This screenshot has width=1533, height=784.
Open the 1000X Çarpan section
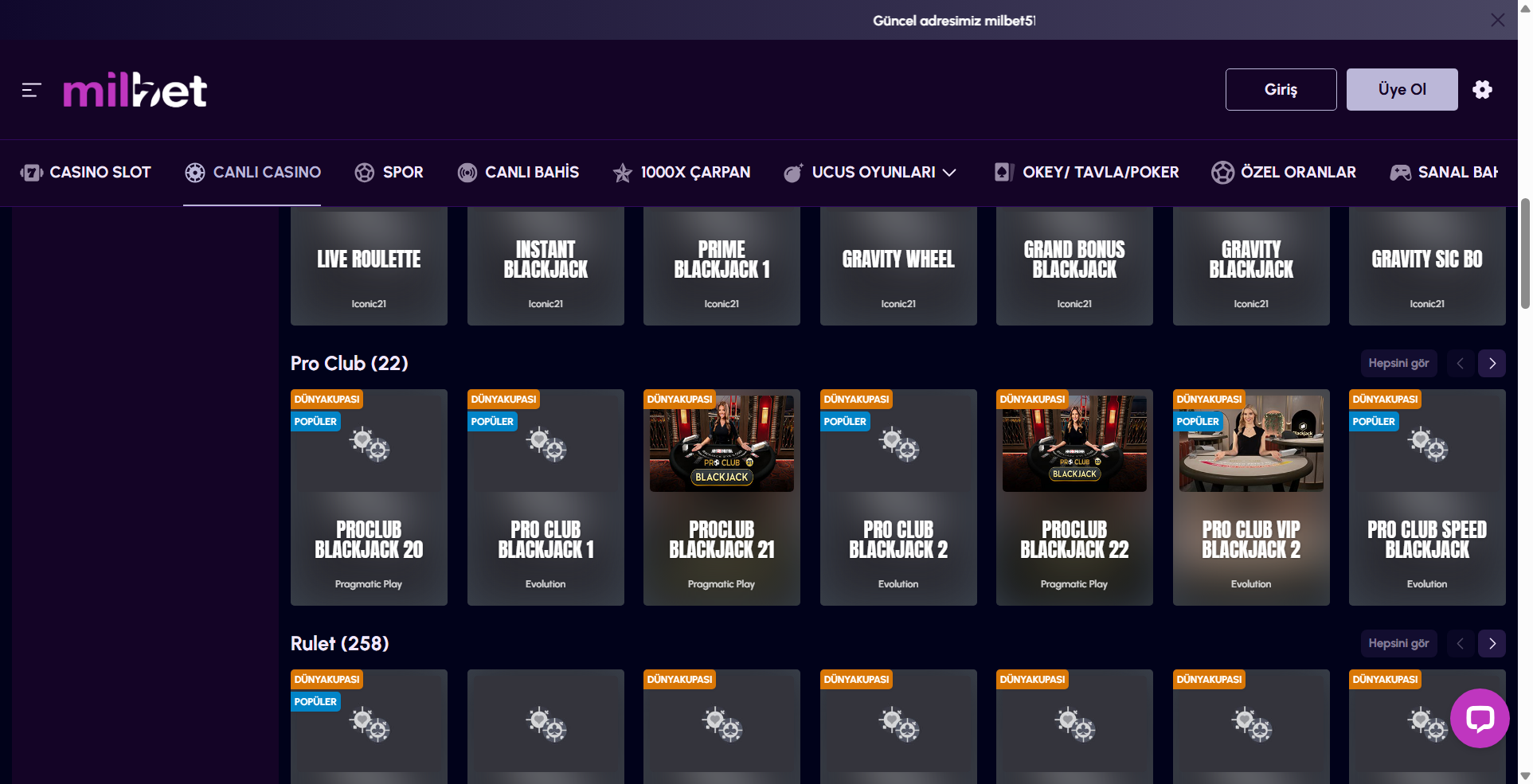coord(682,173)
